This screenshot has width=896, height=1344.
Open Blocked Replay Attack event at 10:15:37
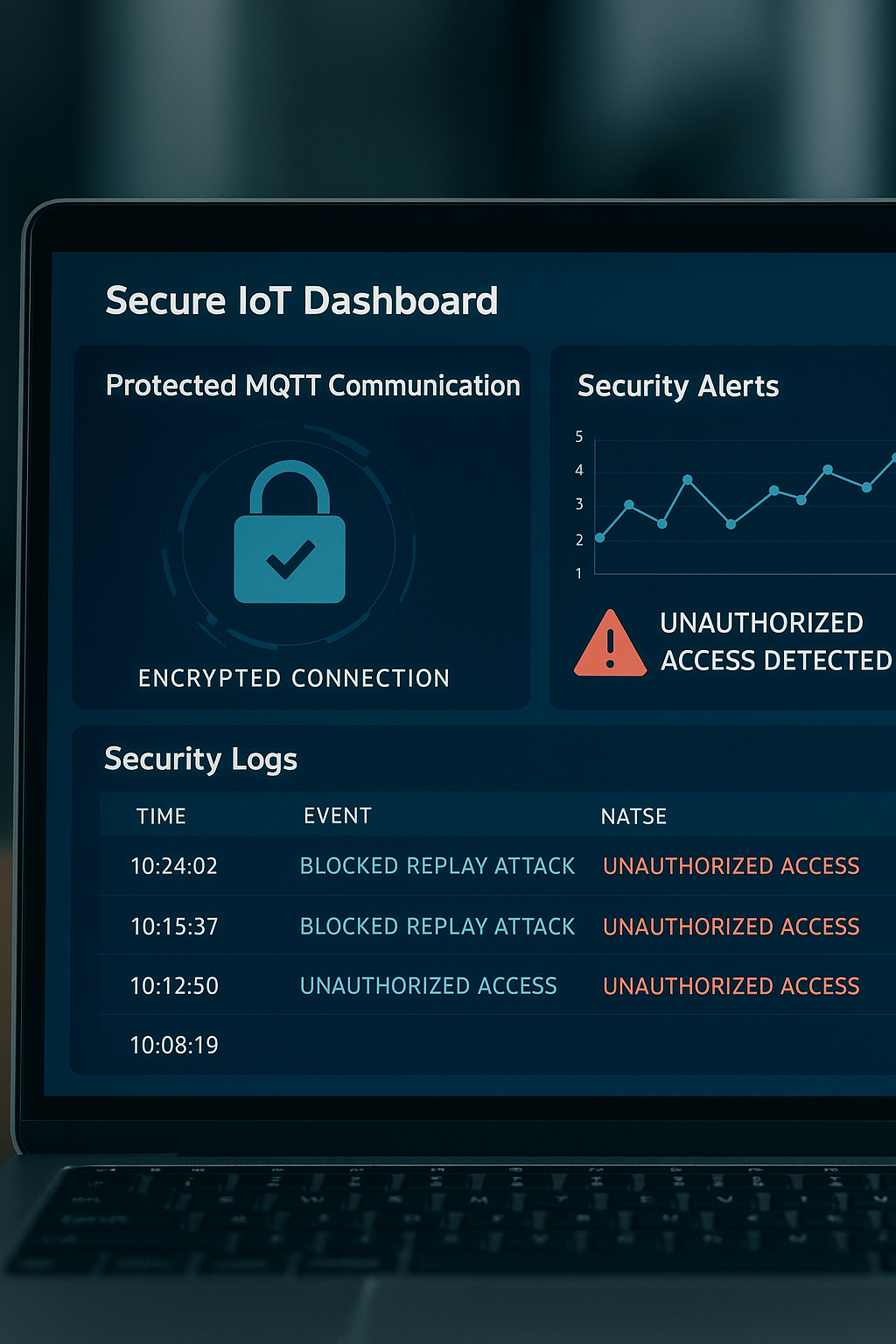coord(437,927)
